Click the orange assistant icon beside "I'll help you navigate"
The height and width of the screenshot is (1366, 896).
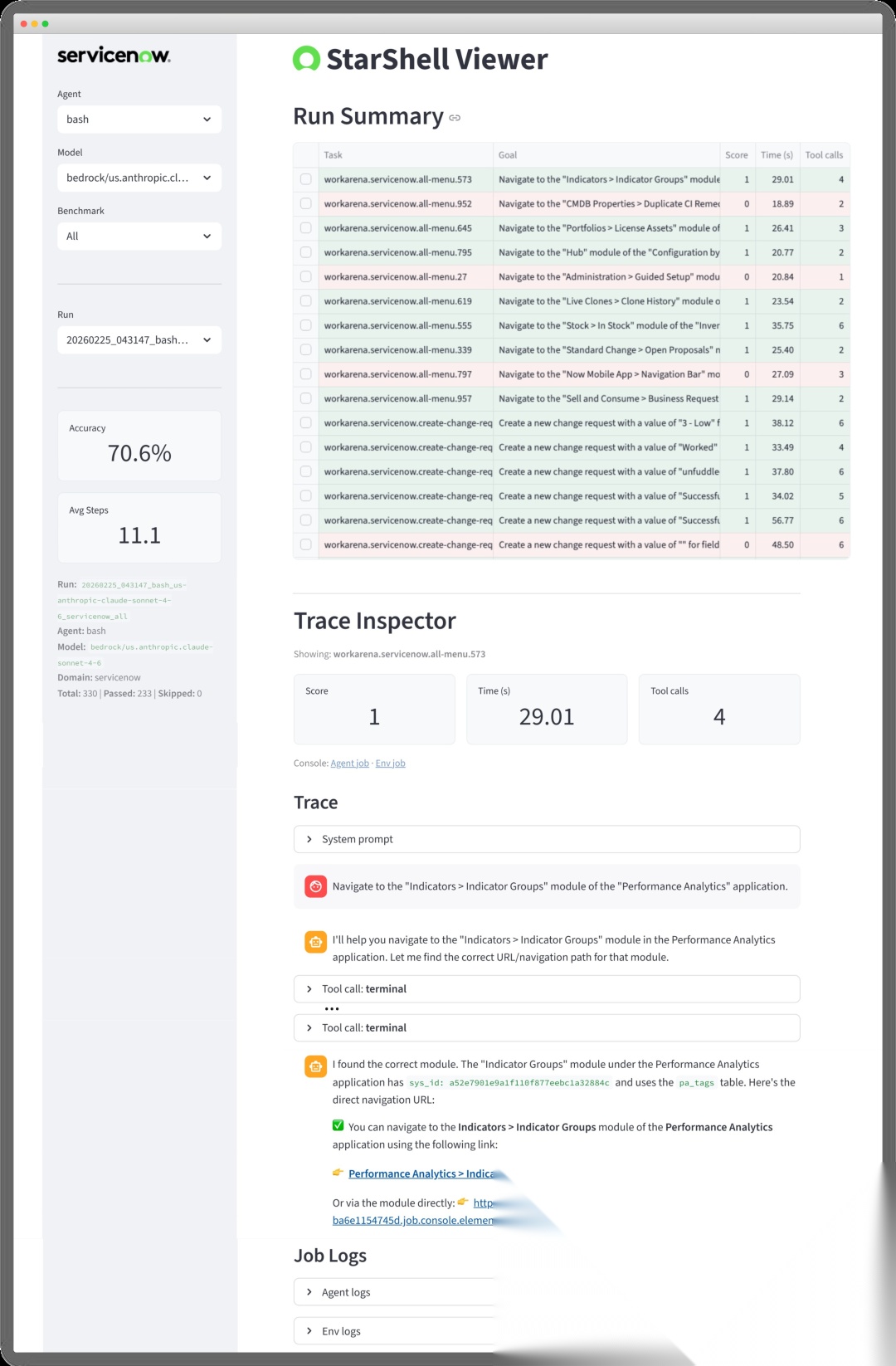[x=315, y=941]
